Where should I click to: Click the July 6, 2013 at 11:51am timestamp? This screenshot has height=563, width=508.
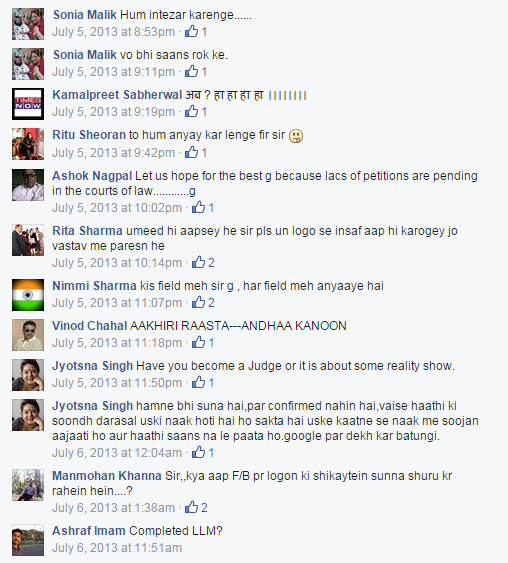117,548
